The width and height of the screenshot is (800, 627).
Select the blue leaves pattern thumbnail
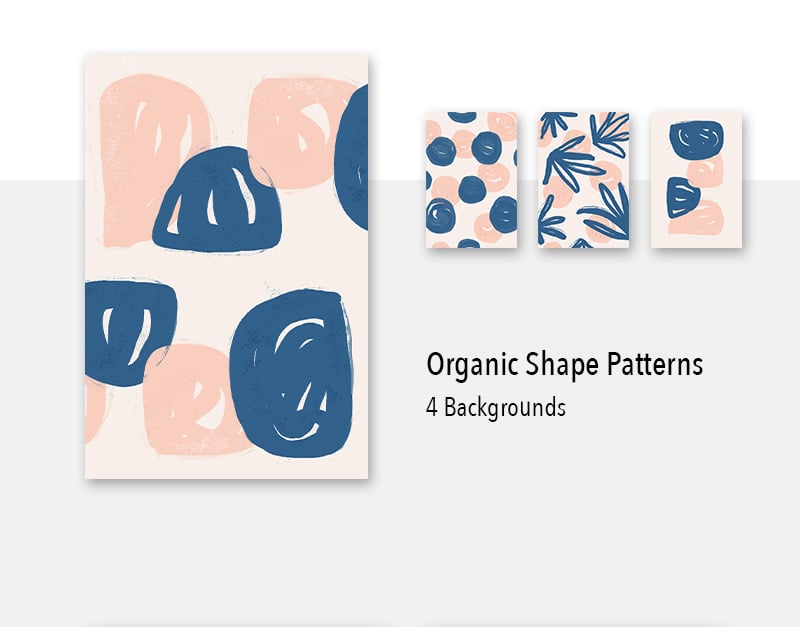(584, 180)
